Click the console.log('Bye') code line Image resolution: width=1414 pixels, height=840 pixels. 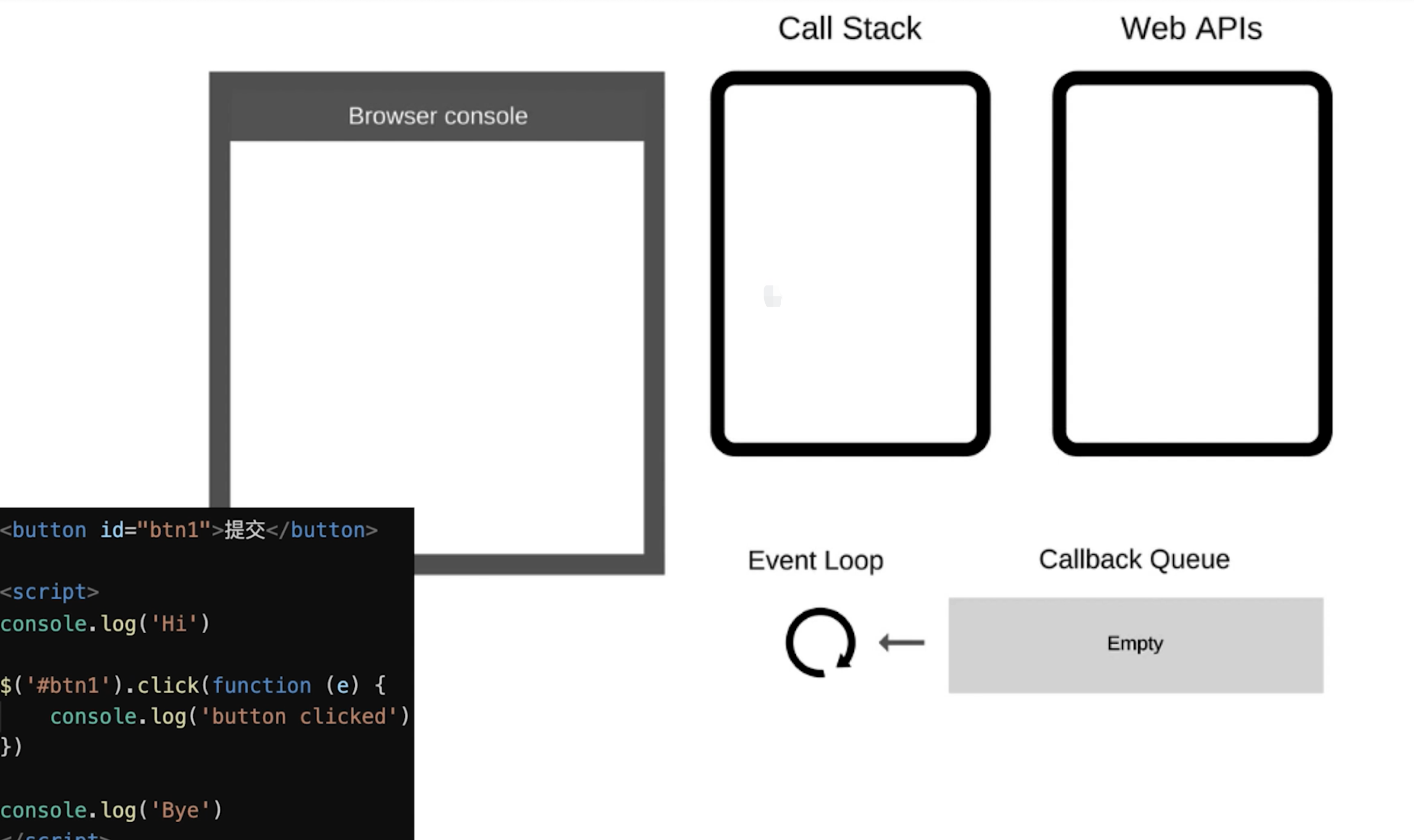pos(111,810)
